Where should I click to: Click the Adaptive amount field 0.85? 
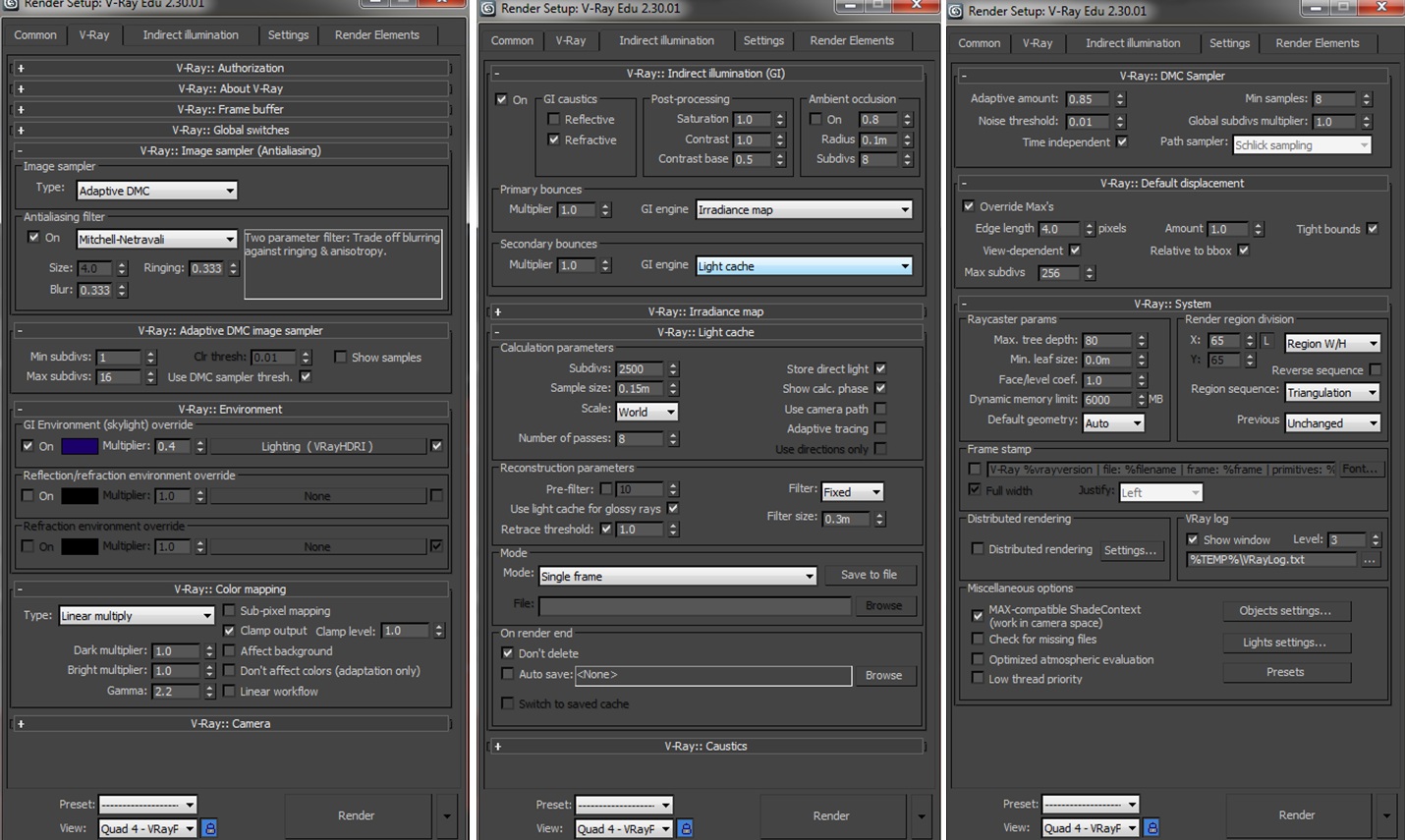click(1089, 99)
